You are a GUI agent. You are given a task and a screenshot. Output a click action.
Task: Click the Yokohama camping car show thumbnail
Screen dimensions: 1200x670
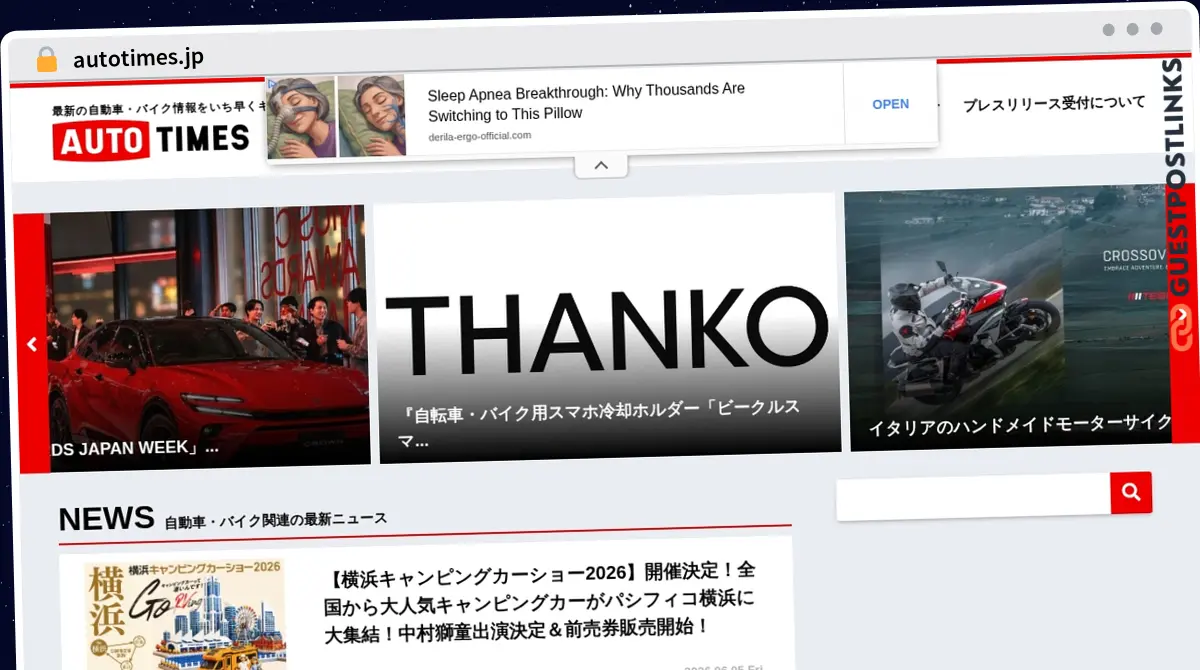point(186,615)
